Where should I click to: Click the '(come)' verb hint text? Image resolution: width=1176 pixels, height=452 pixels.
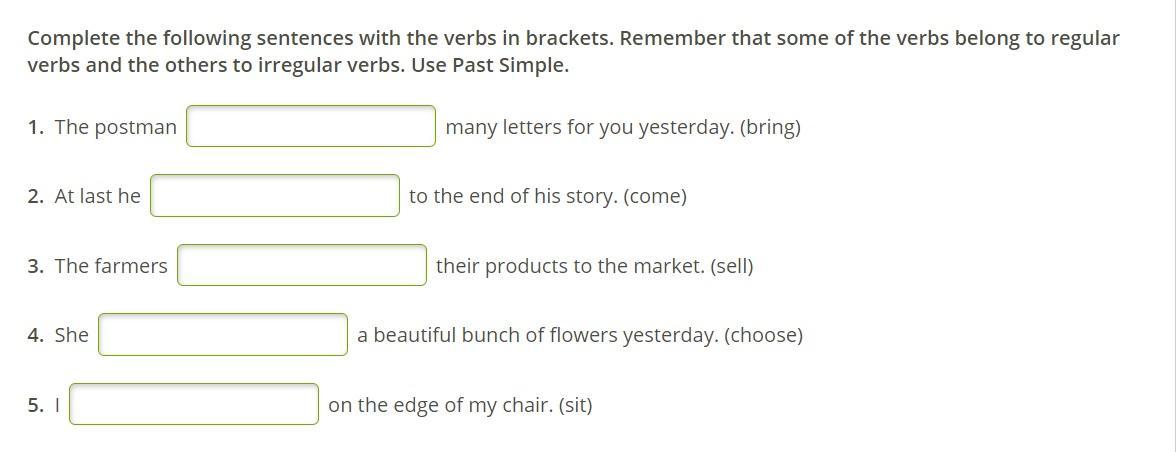pyautogui.click(x=655, y=196)
